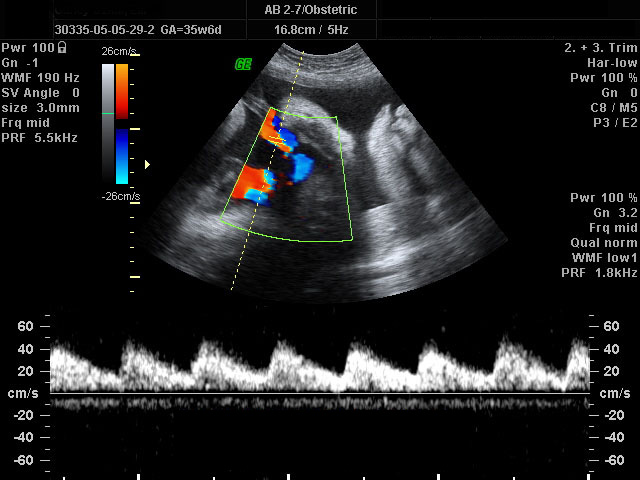Click the WMF 190 Hz setting
This screenshot has height=480, width=640.
click(x=40, y=78)
